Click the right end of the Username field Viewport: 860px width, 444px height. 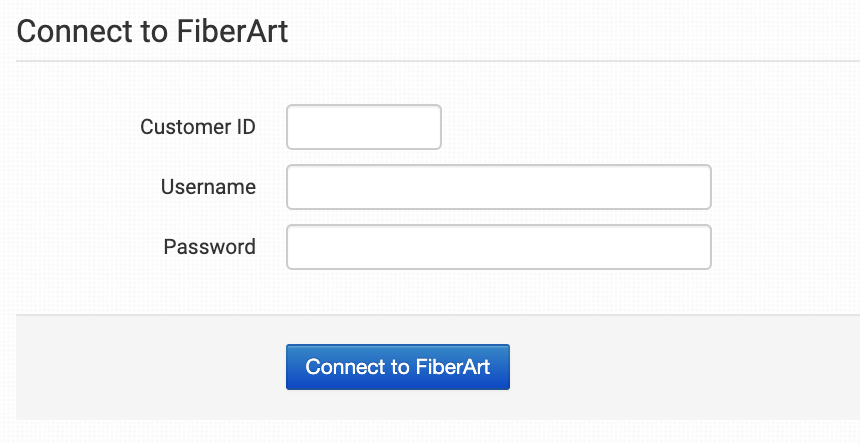click(695, 187)
